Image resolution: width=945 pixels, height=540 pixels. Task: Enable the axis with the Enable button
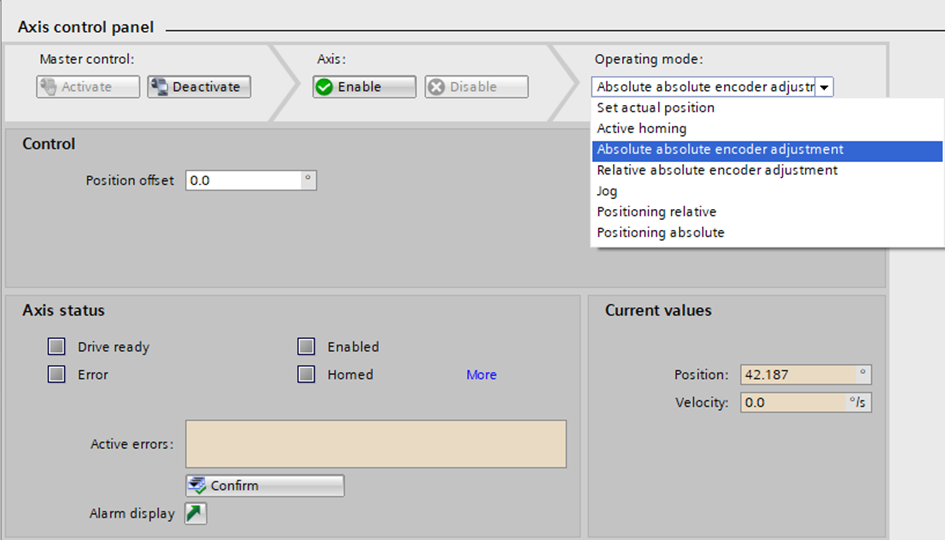pyautogui.click(x=364, y=87)
